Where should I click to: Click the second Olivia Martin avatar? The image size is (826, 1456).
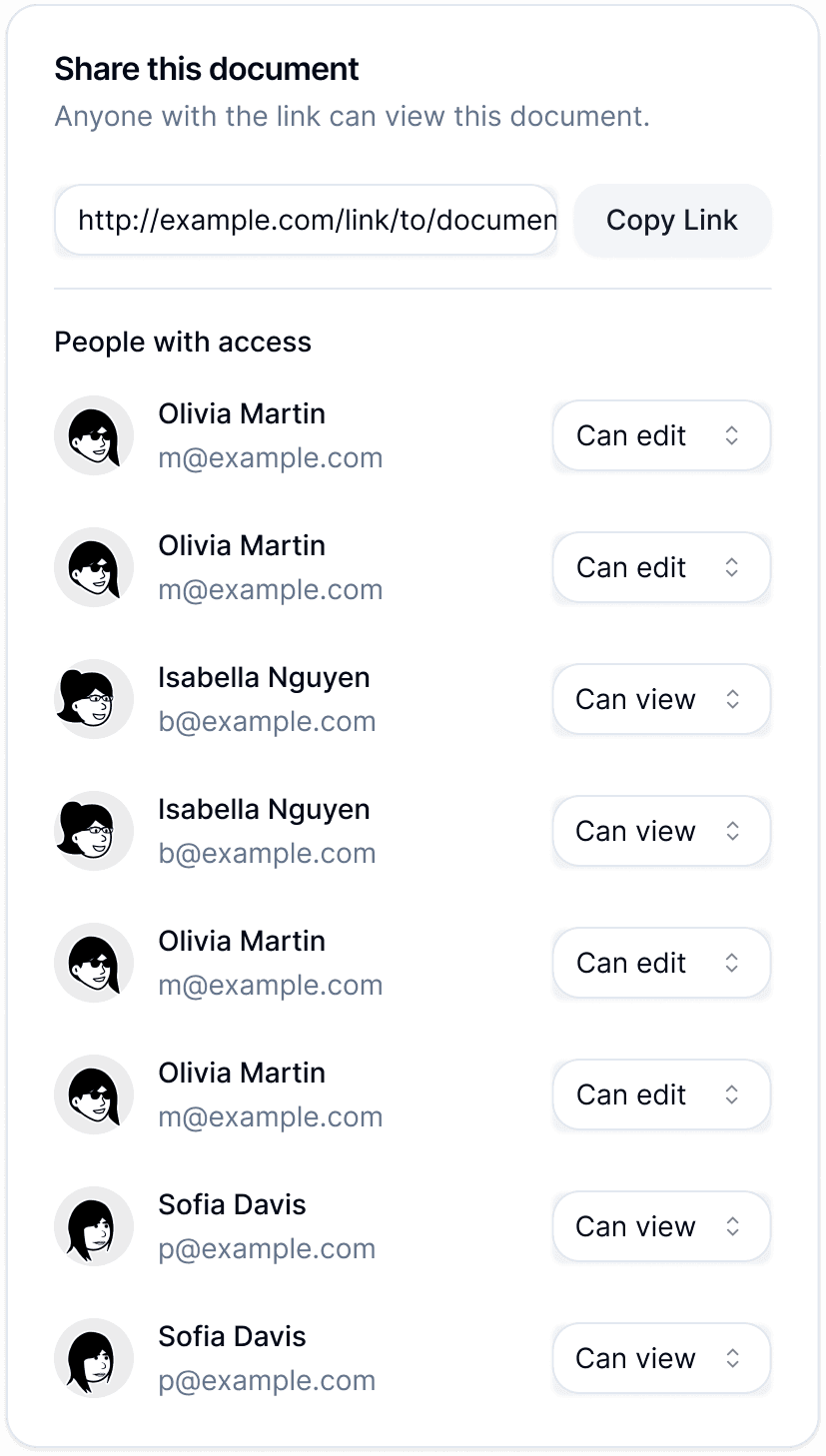pos(94,567)
